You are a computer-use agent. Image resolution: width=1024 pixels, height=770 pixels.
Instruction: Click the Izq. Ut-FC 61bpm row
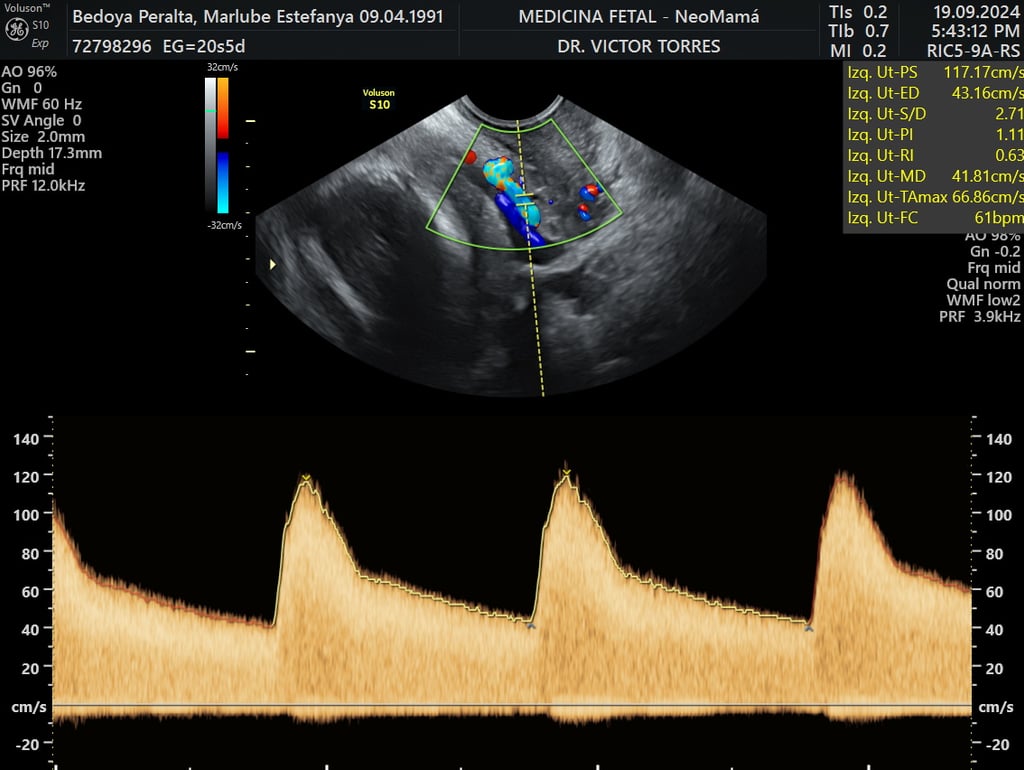935,217
